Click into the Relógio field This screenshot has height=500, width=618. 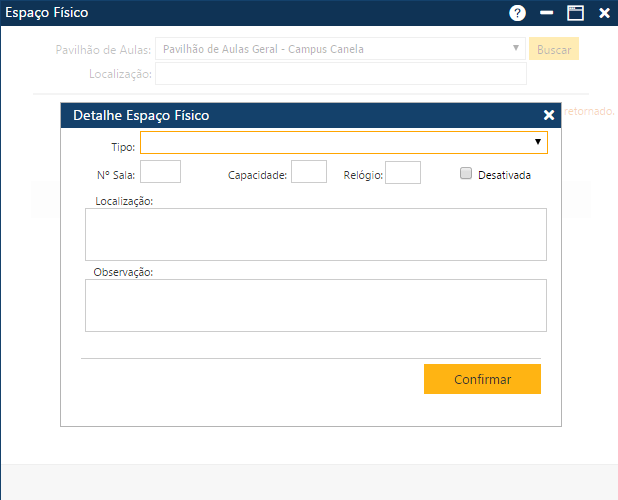(x=402, y=173)
